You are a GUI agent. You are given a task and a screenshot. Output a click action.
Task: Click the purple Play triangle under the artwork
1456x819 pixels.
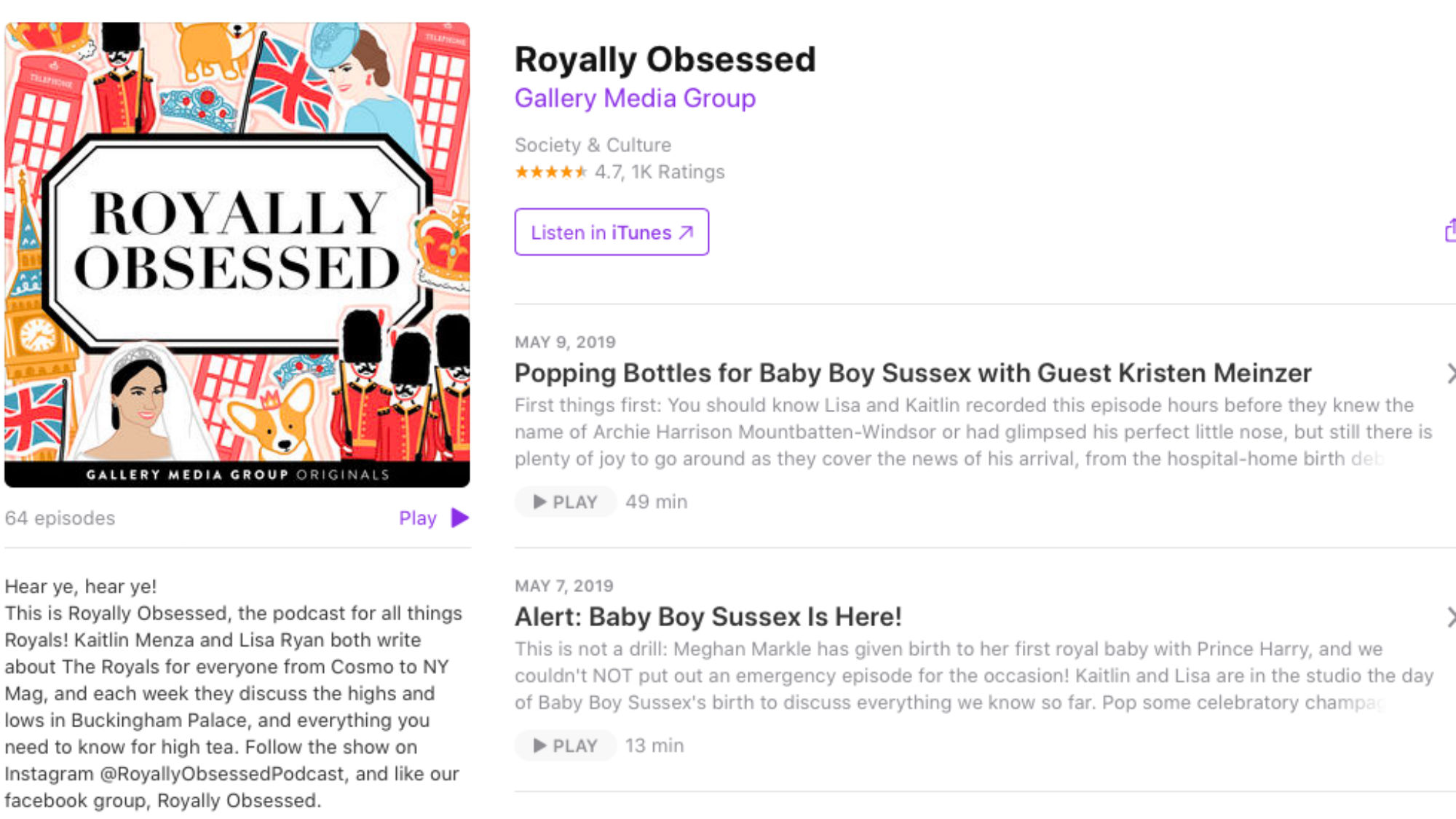[460, 518]
